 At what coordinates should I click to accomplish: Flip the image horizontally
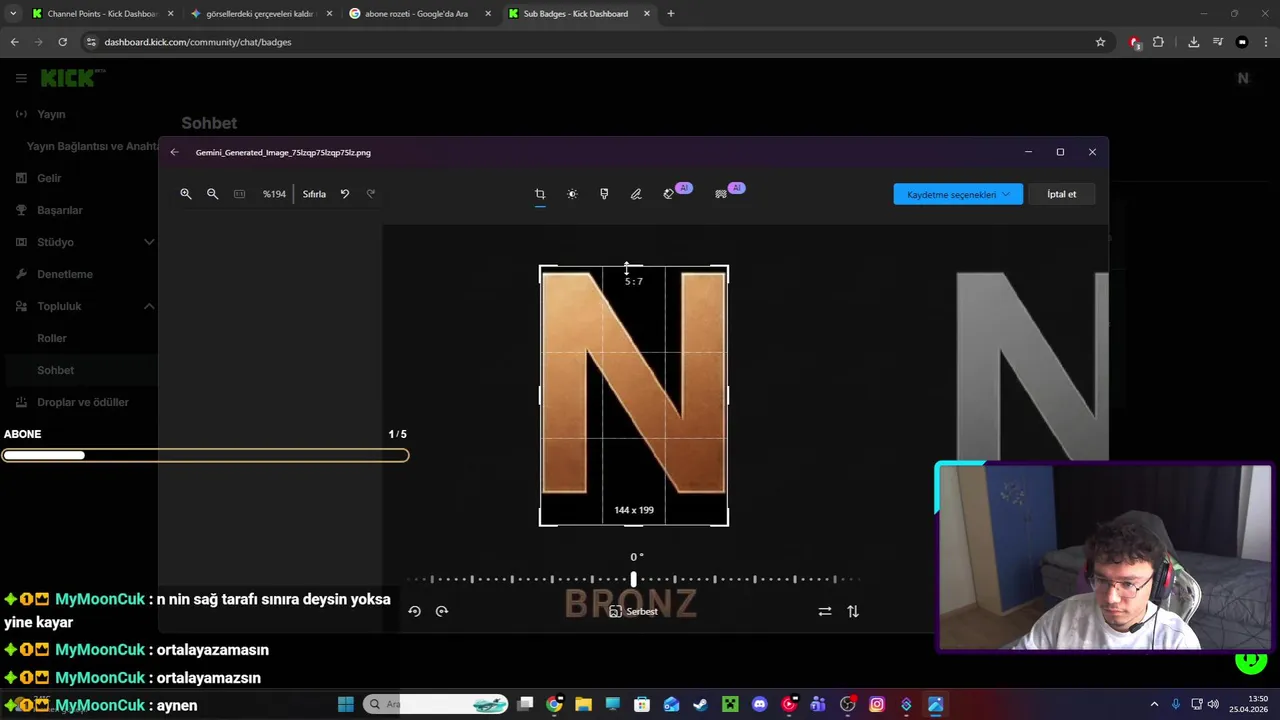(825, 611)
